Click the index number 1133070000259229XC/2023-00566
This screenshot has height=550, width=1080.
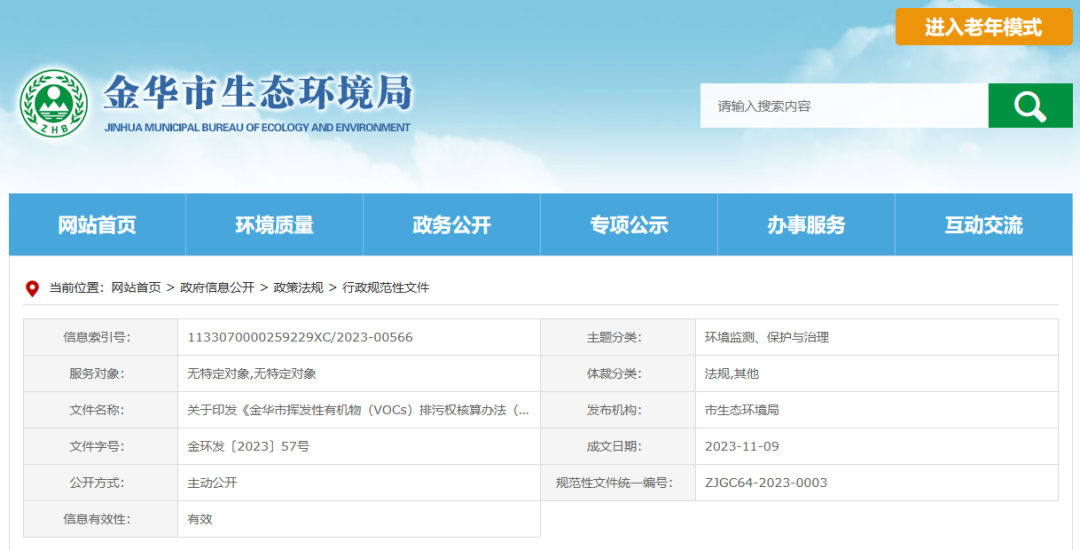click(300, 338)
